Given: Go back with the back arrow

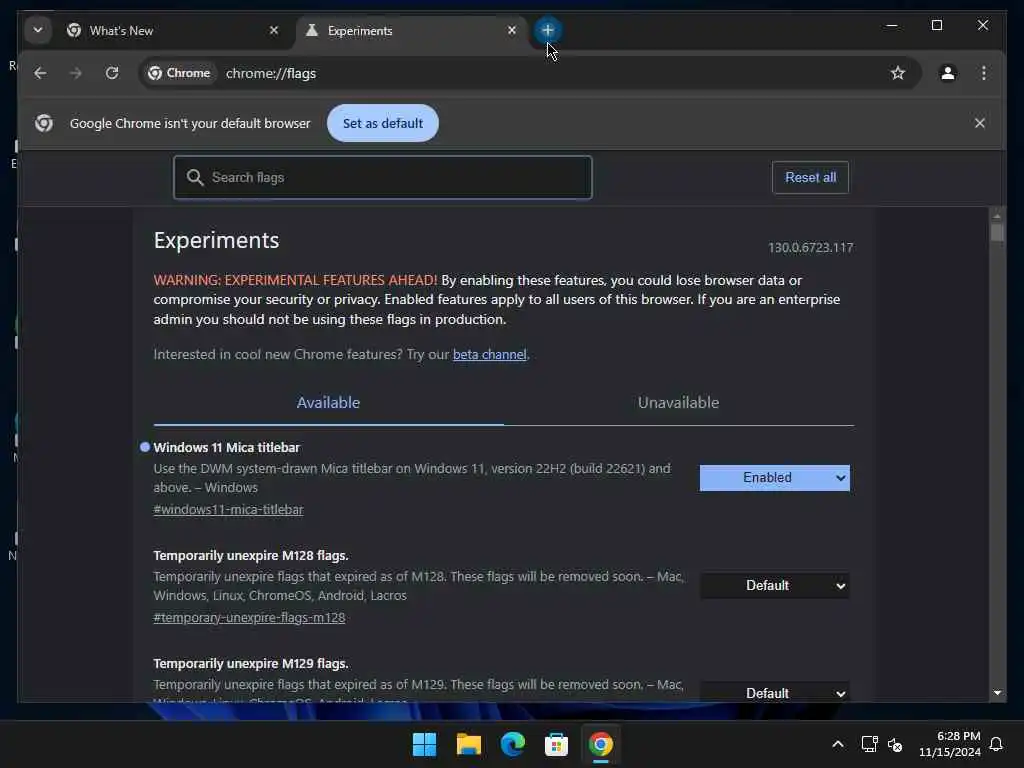Looking at the screenshot, I should coord(40,73).
